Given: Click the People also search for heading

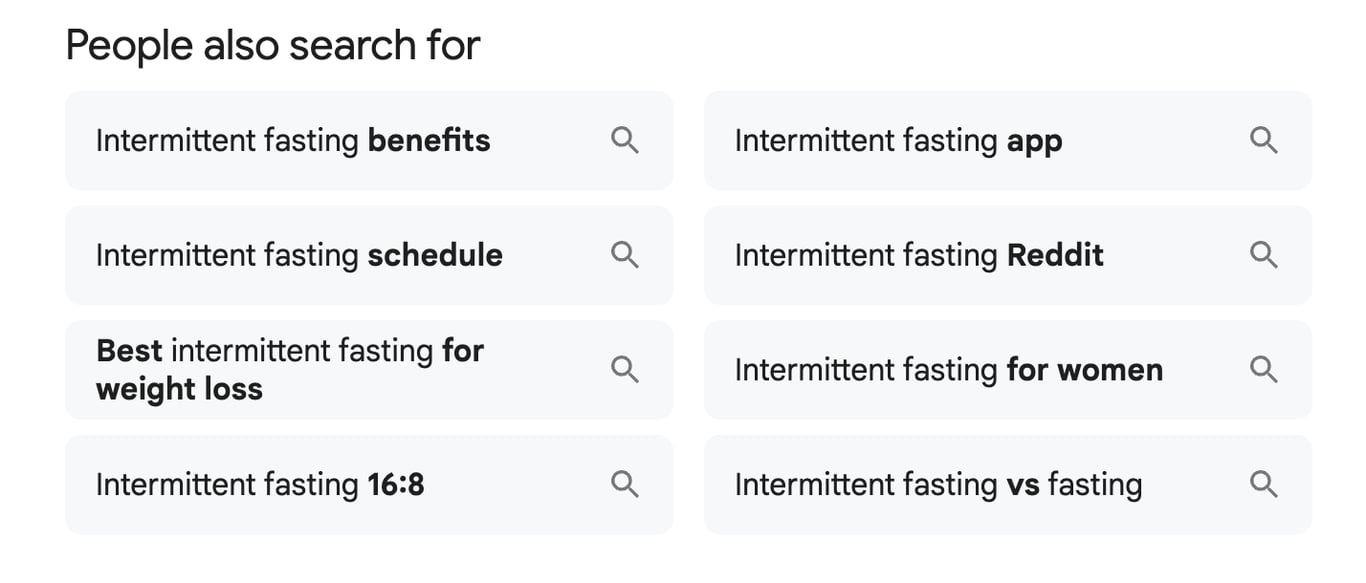Looking at the screenshot, I should [x=272, y=44].
